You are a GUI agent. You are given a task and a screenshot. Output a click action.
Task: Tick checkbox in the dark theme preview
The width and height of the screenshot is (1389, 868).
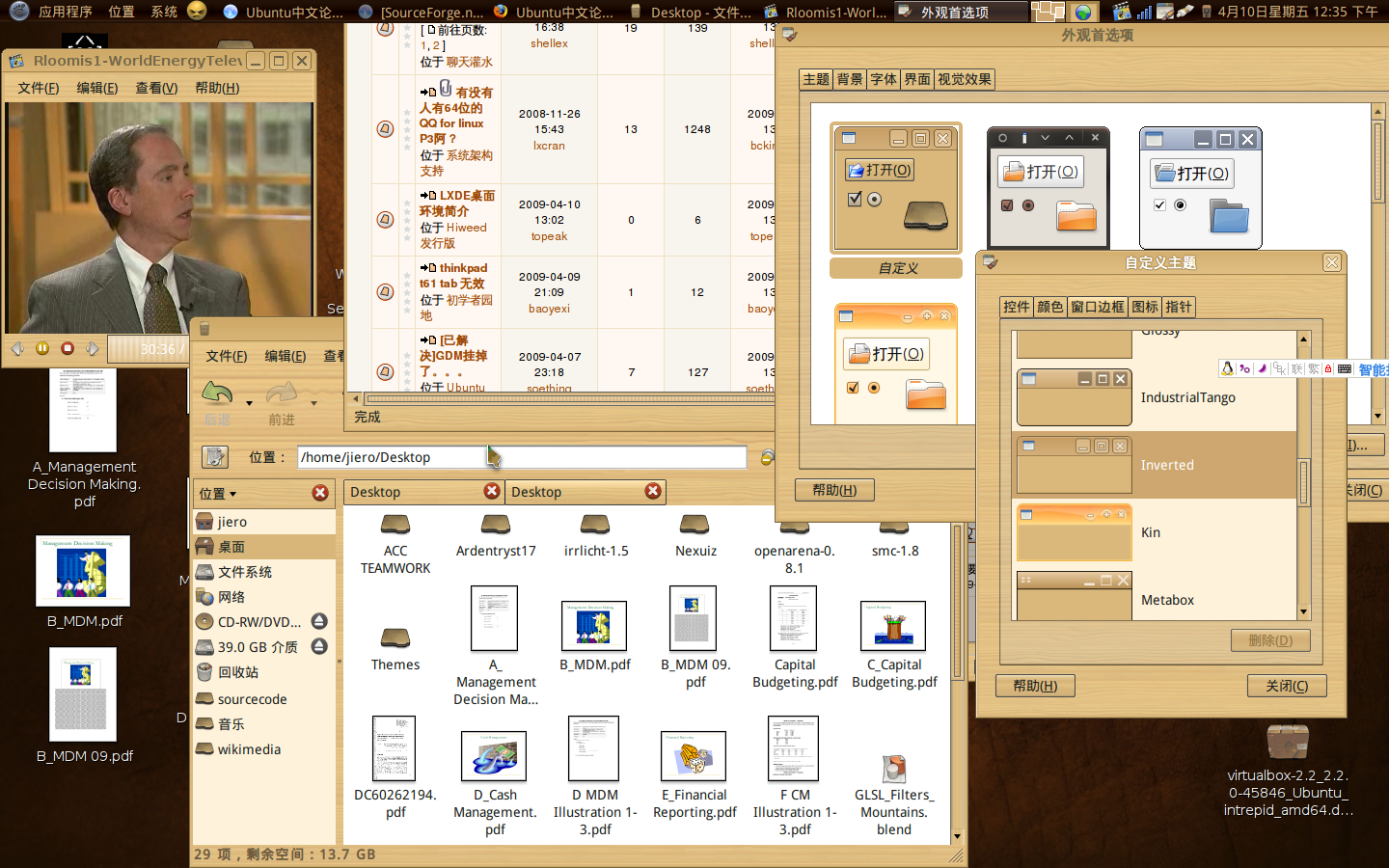click(1007, 205)
